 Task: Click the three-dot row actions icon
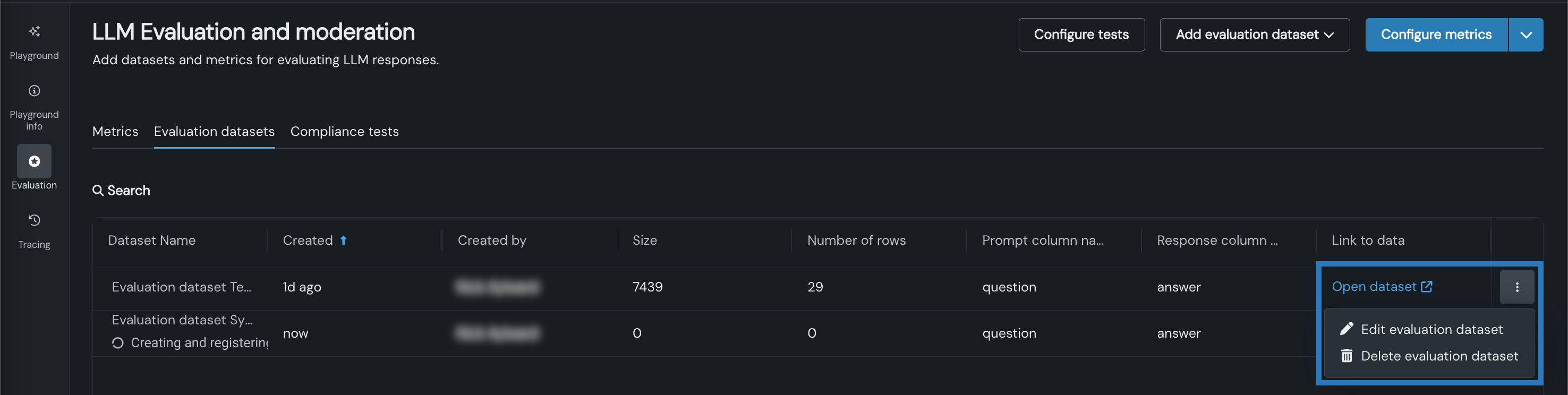pos(1516,287)
